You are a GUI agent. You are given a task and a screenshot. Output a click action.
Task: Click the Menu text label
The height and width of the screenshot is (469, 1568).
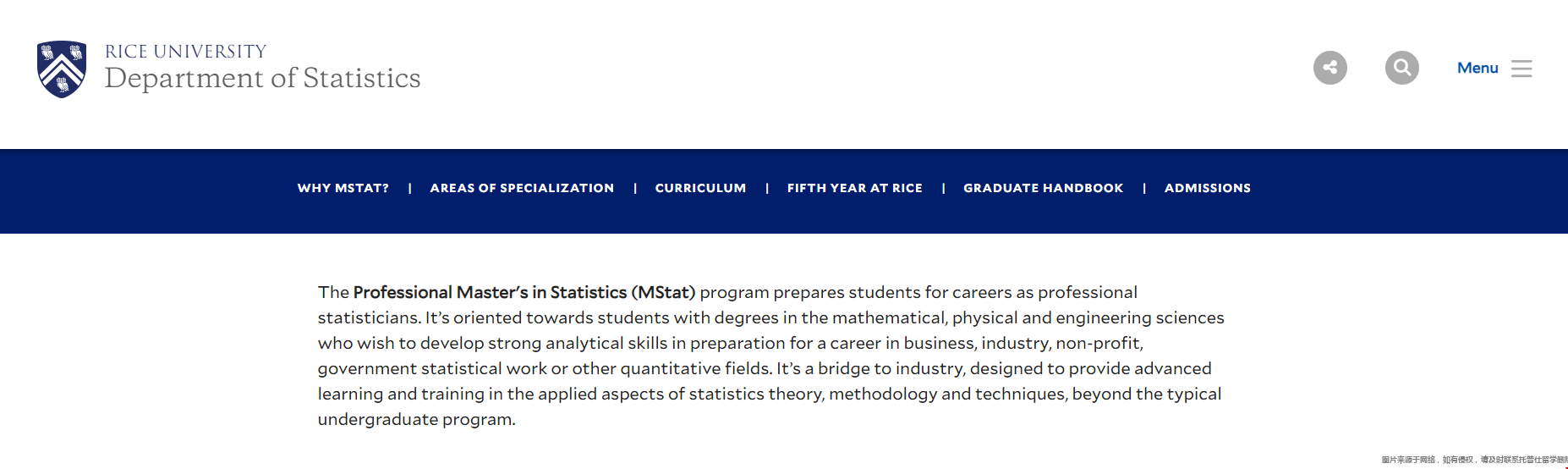click(x=1477, y=68)
